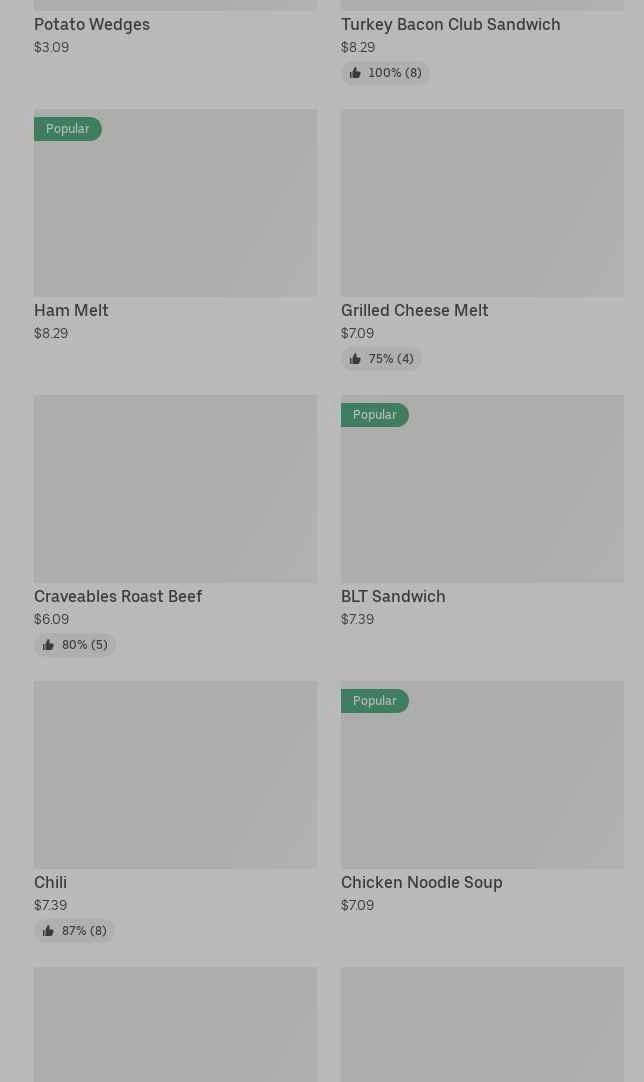Open the Chili item photo
Viewport: 644px width, 1082px height.
click(175, 775)
